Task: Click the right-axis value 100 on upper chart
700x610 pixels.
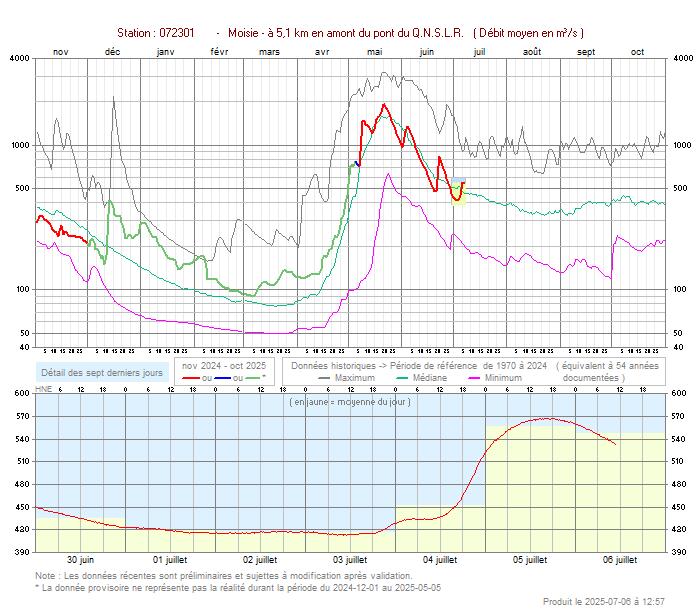Action: (680, 289)
